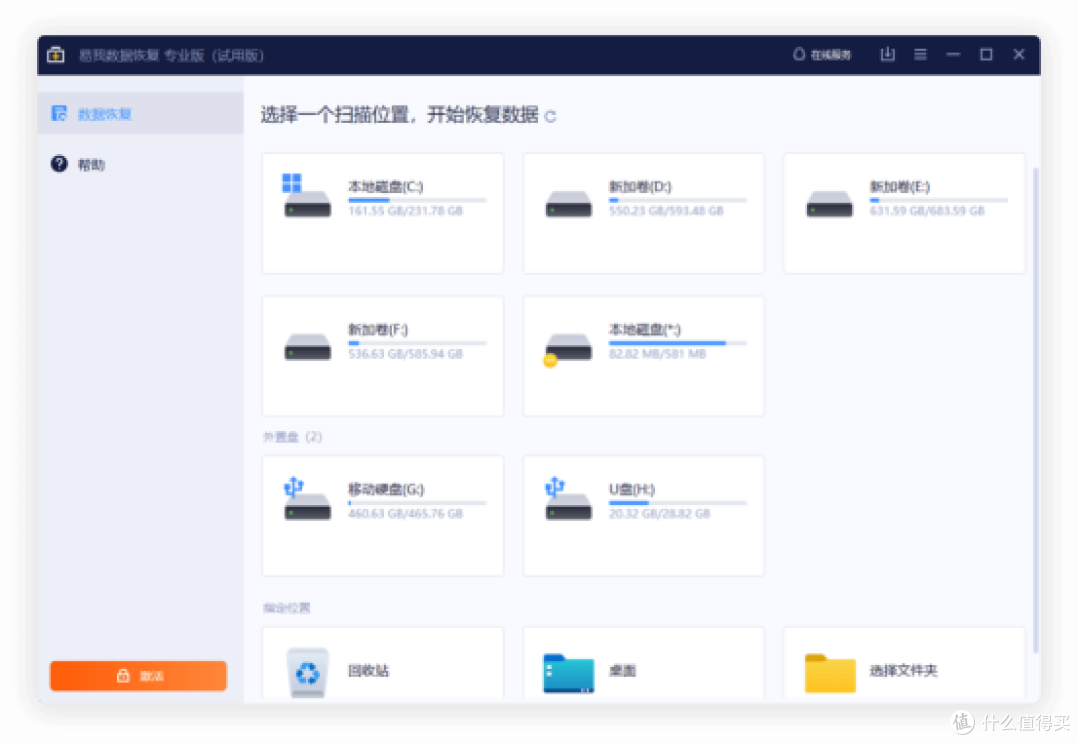
Task: Click the USB drive icon for U盘(H:)
Action: 568,499
